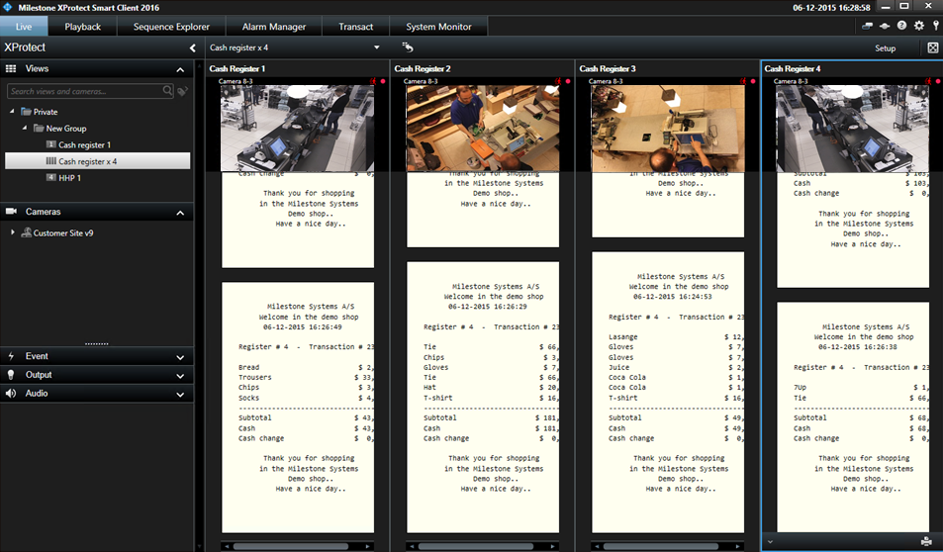The height and width of the screenshot is (552, 943).
Task: Click motion indicator icon on Cash Register 1
Action: coord(373,81)
